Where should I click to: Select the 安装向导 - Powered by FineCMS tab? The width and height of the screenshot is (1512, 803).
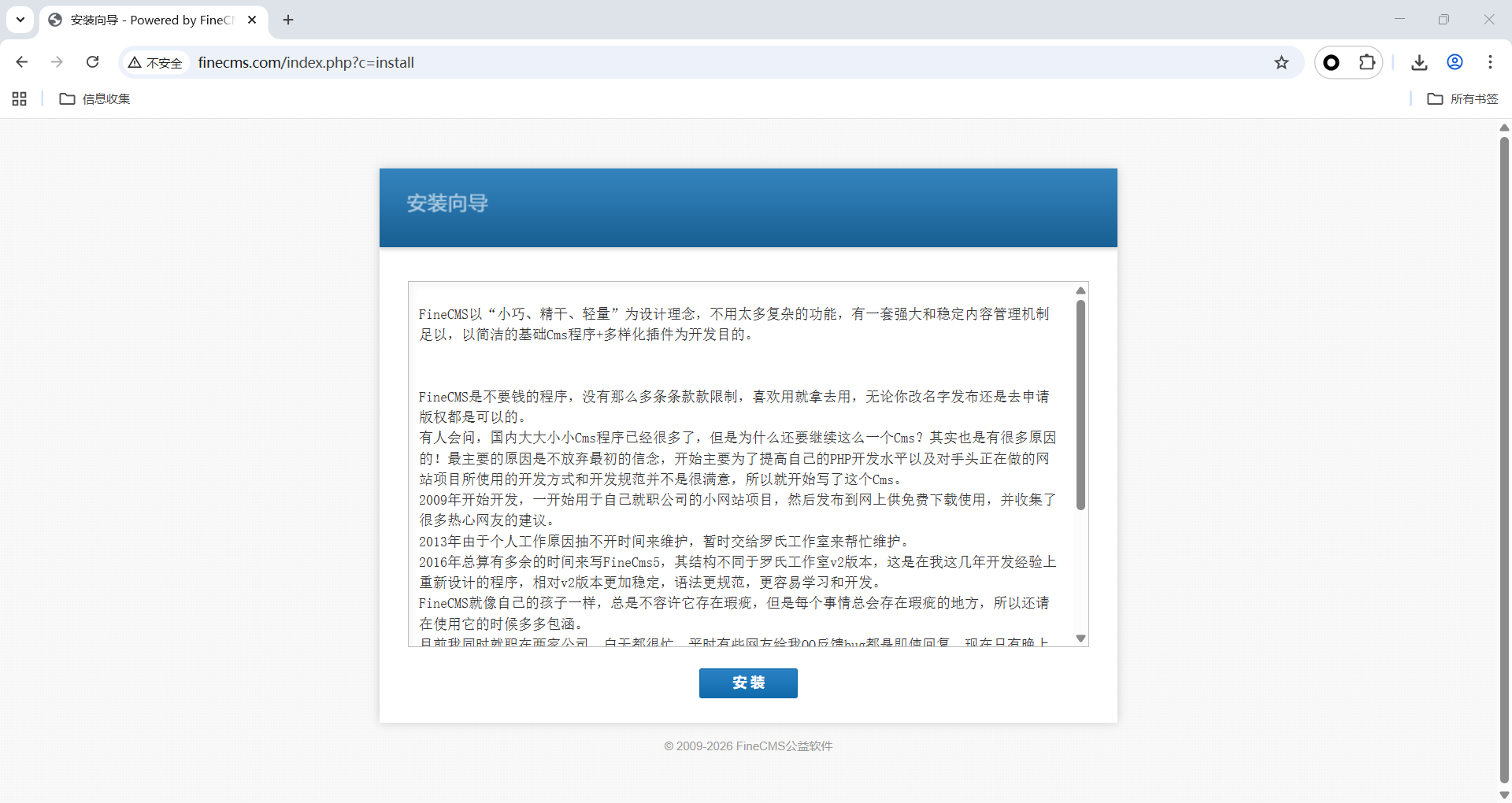(153, 20)
